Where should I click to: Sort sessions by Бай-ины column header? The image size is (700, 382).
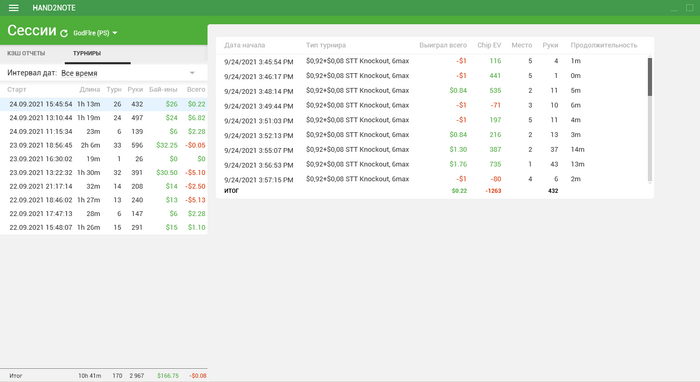click(163, 89)
